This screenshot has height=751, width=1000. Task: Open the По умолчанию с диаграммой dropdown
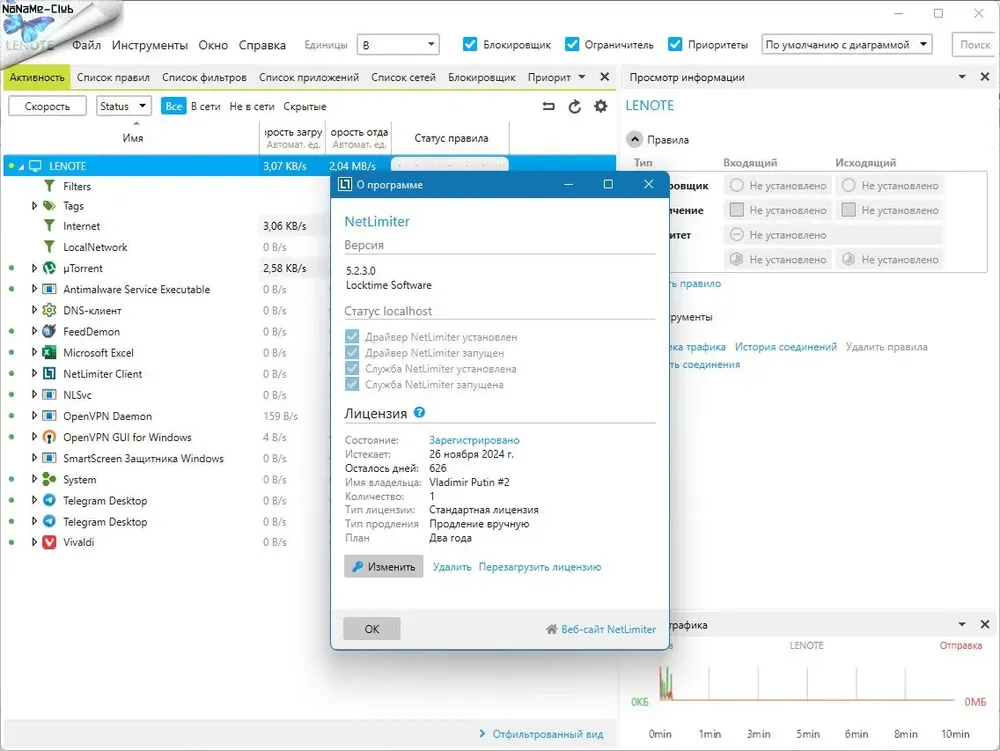click(x=847, y=45)
